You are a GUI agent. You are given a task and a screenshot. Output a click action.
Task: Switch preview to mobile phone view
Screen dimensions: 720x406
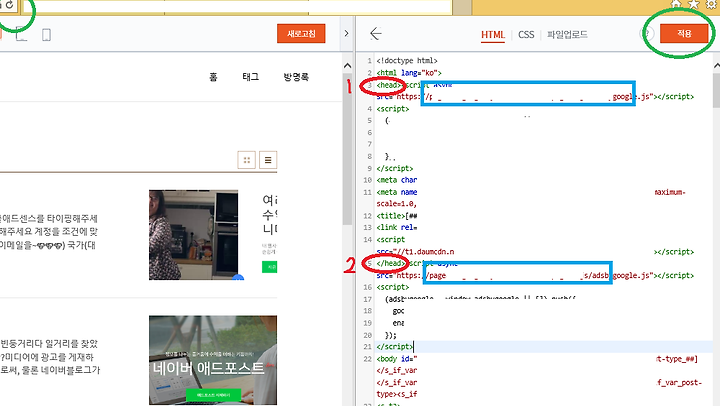pos(46,34)
